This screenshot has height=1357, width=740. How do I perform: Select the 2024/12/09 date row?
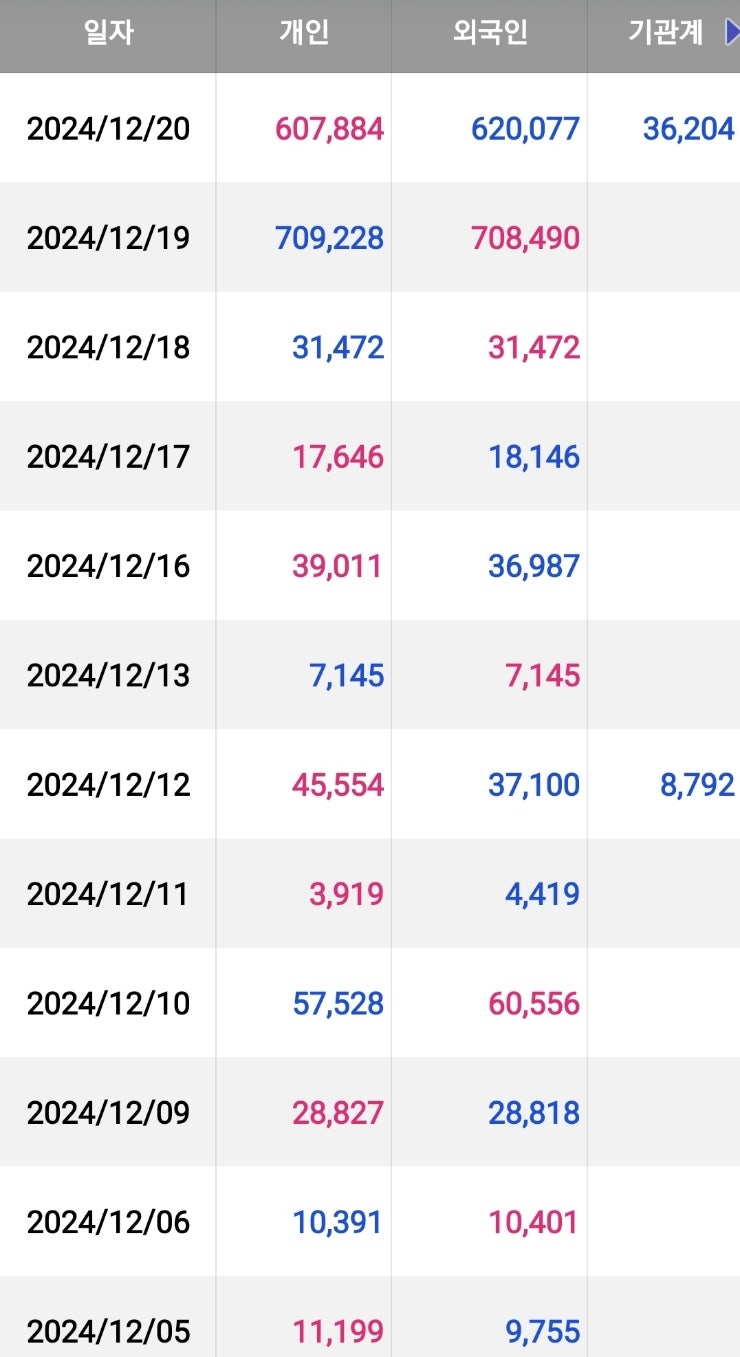click(x=108, y=1113)
